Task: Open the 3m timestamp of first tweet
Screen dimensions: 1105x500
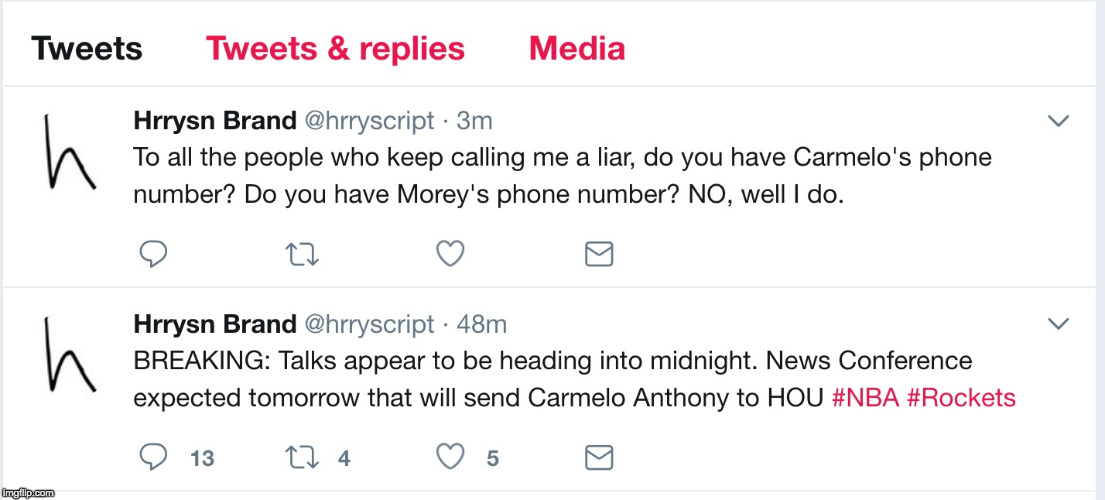Action: (474, 121)
